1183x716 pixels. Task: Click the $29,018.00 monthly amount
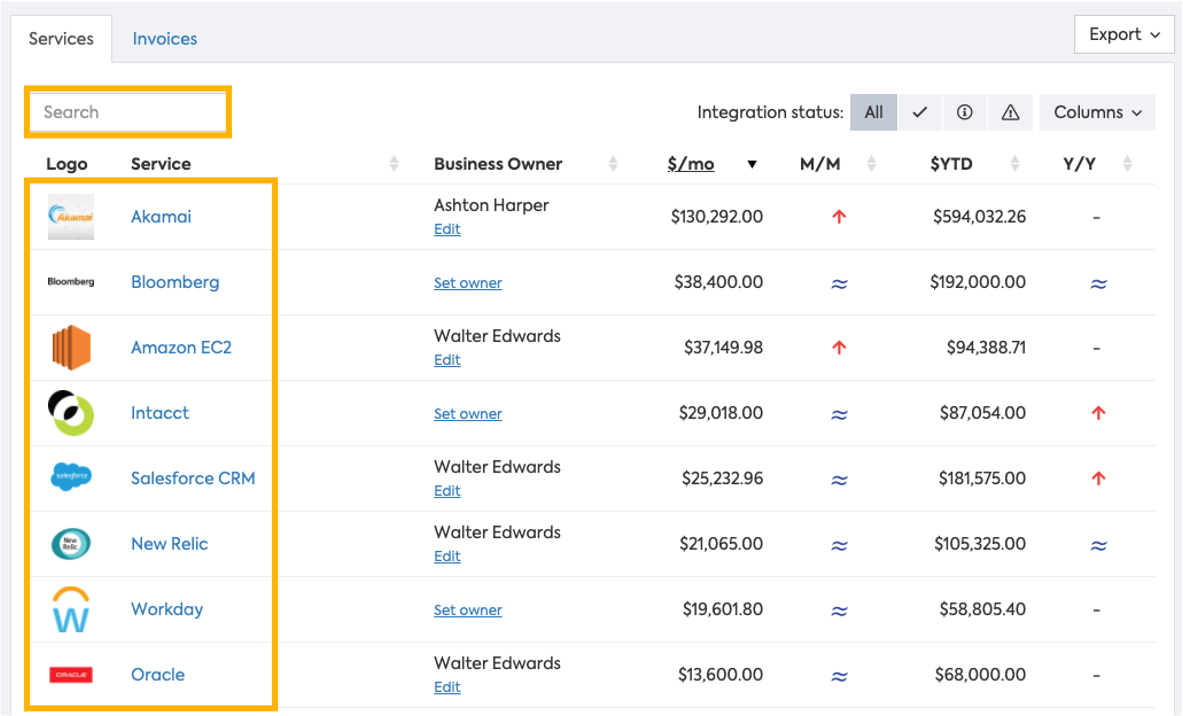(721, 413)
